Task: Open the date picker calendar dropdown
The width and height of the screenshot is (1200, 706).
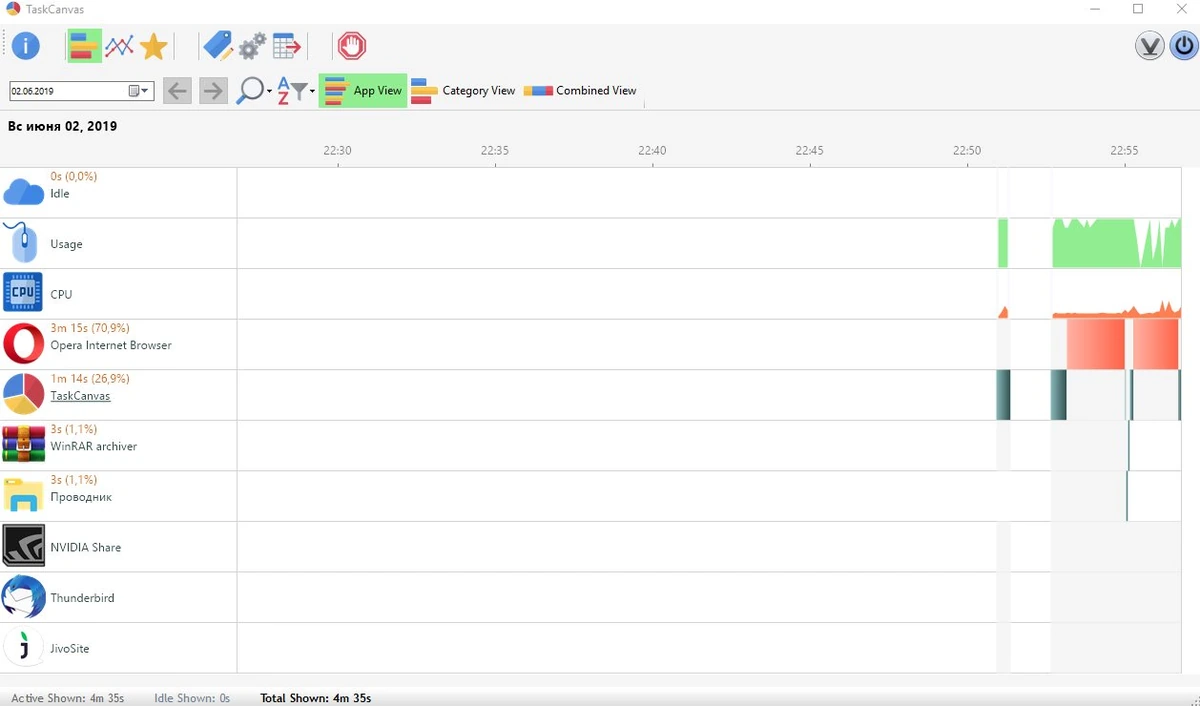Action: click(x=139, y=91)
